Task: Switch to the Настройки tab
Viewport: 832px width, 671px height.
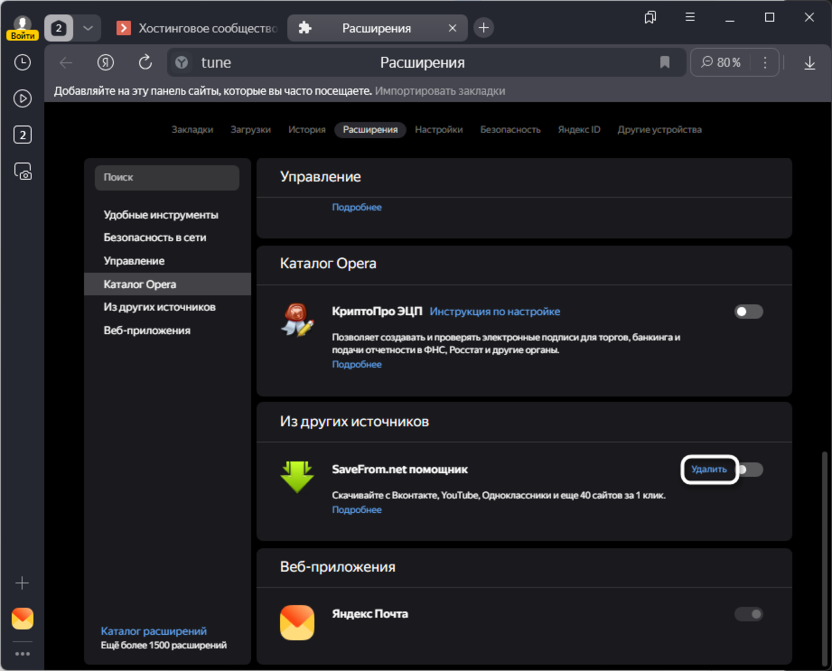Action: point(439,129)
